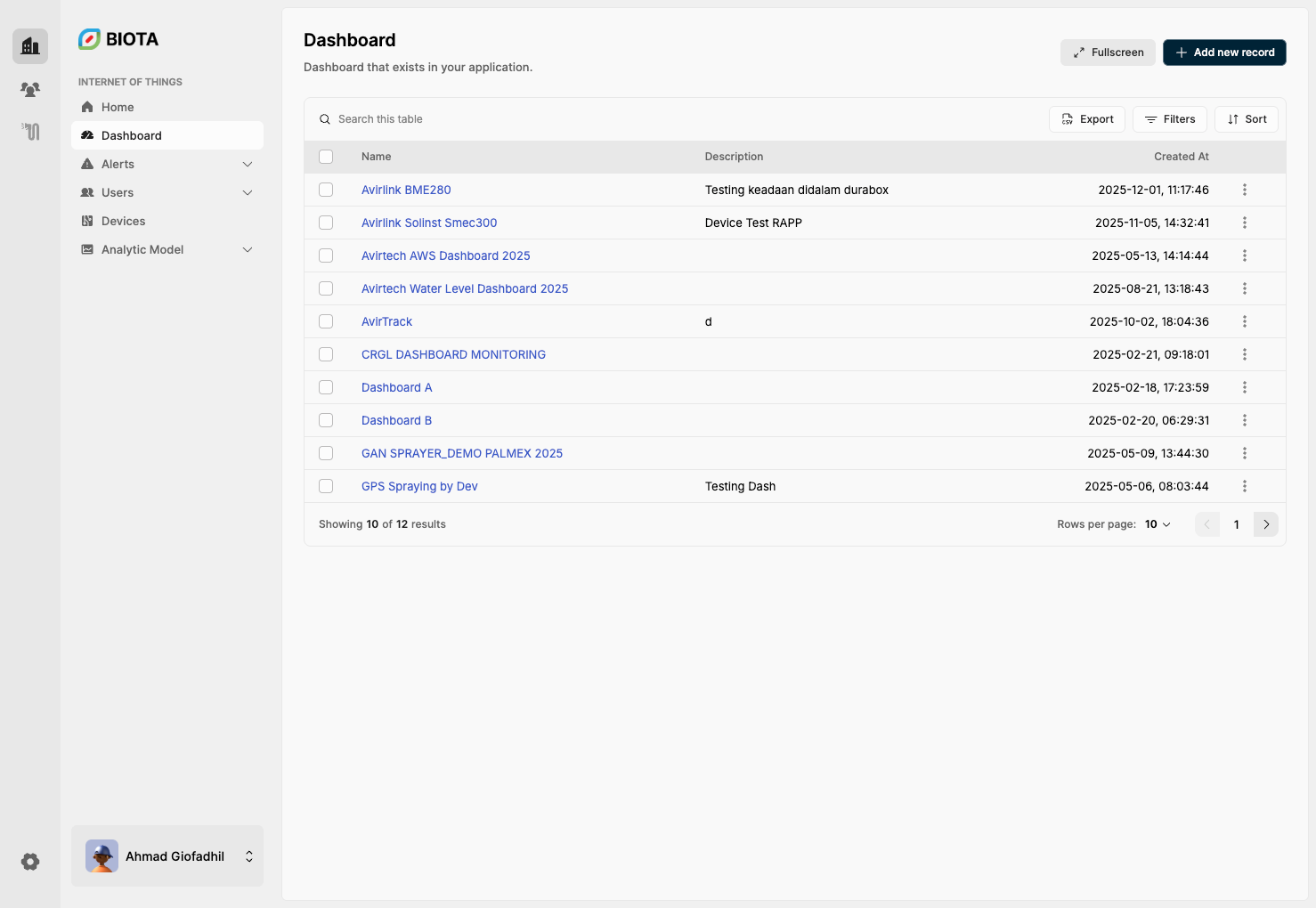Click the settings gear icon

pos(30,861)
